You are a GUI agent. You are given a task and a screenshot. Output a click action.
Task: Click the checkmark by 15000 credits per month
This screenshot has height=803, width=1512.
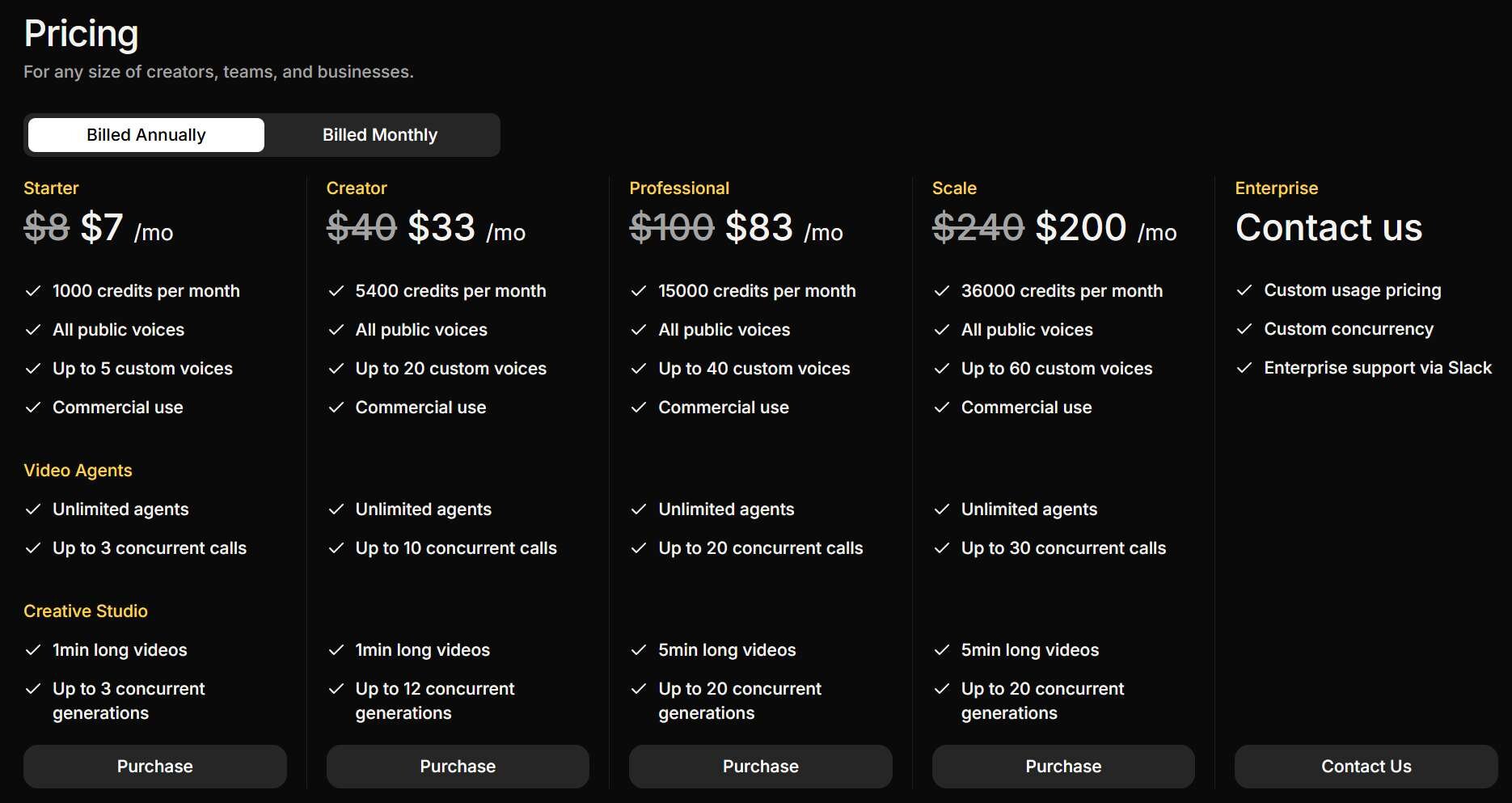point(639,291)
